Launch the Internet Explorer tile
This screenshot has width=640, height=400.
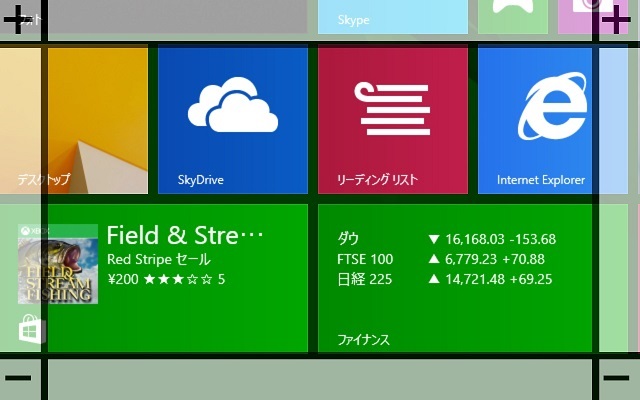(537, 120)
